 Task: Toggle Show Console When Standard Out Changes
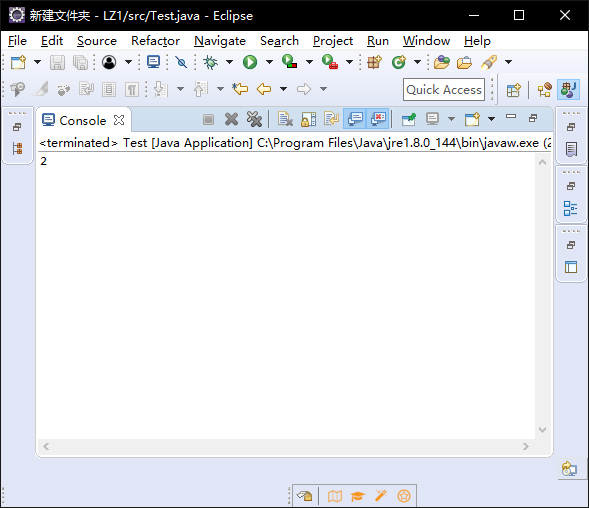(x=355, y=119)
